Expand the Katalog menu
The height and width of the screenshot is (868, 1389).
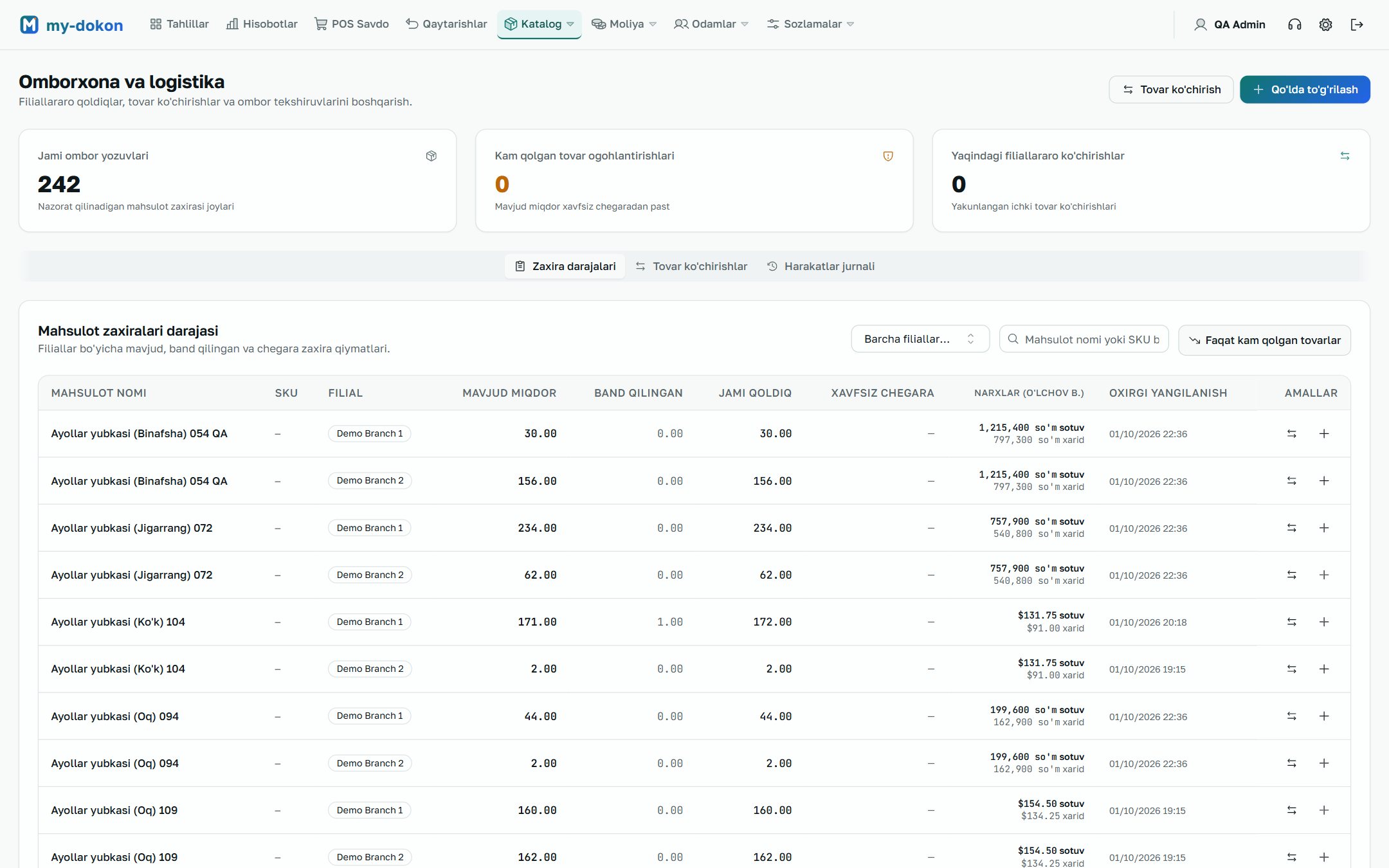(539, 24)
